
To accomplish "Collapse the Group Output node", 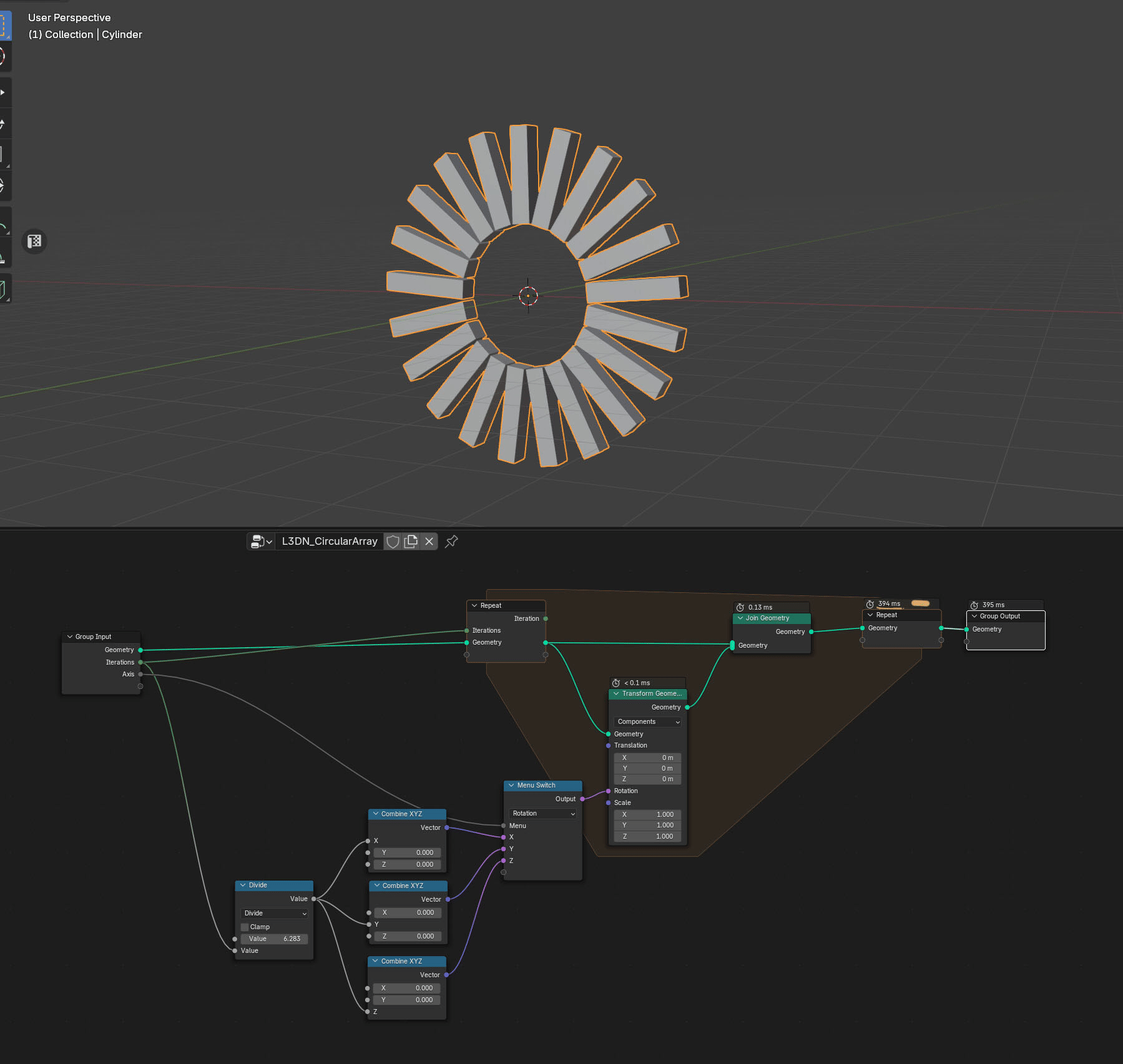I will (974, 616).
